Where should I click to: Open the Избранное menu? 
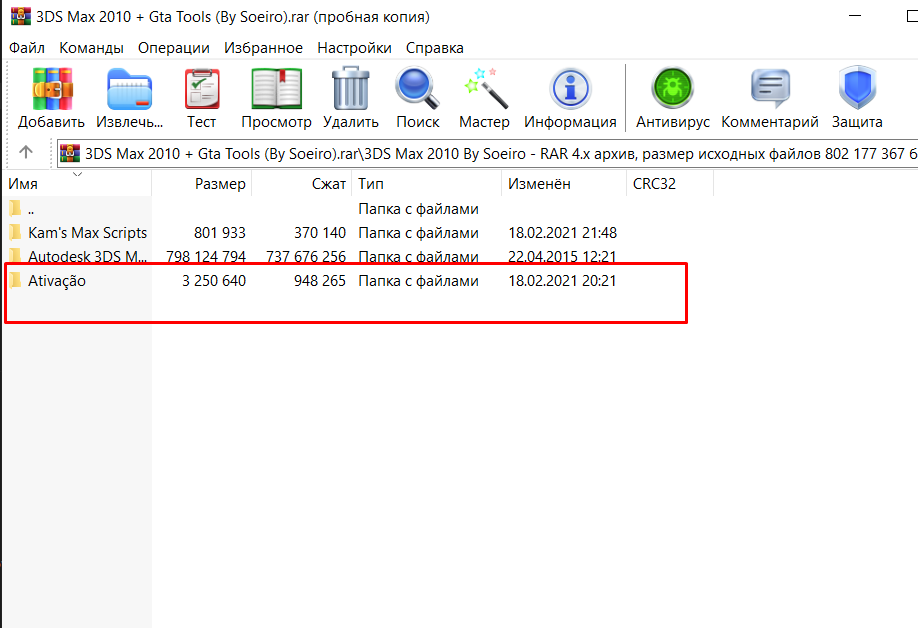point(263,48)
